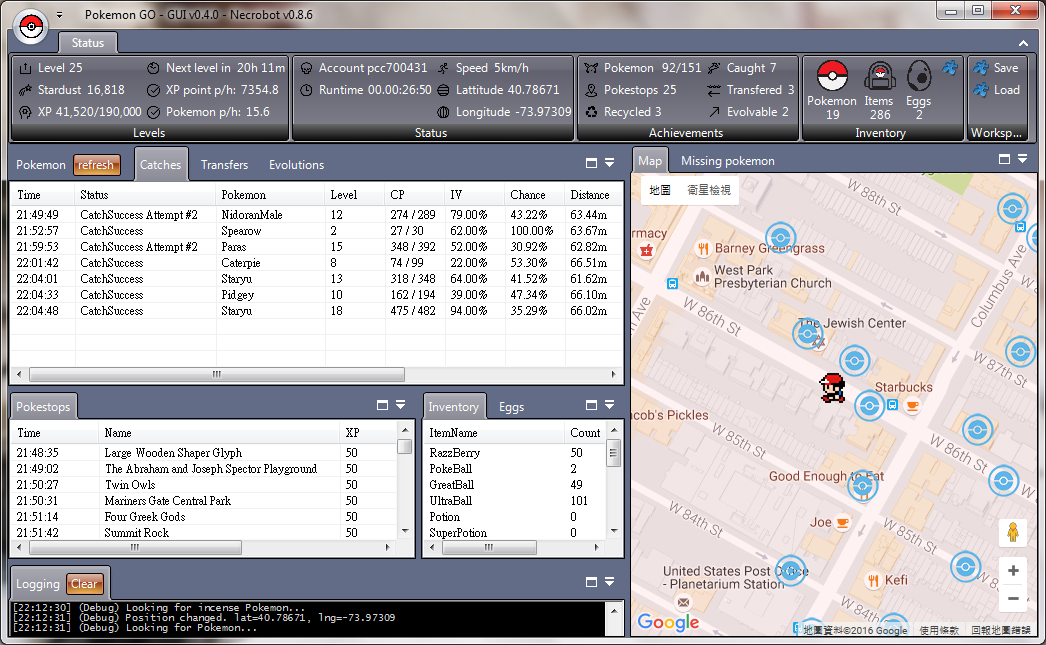This screenshot has width=1046, height=645.
Task: Zoom out the map with minus button
Action: 1012,598
